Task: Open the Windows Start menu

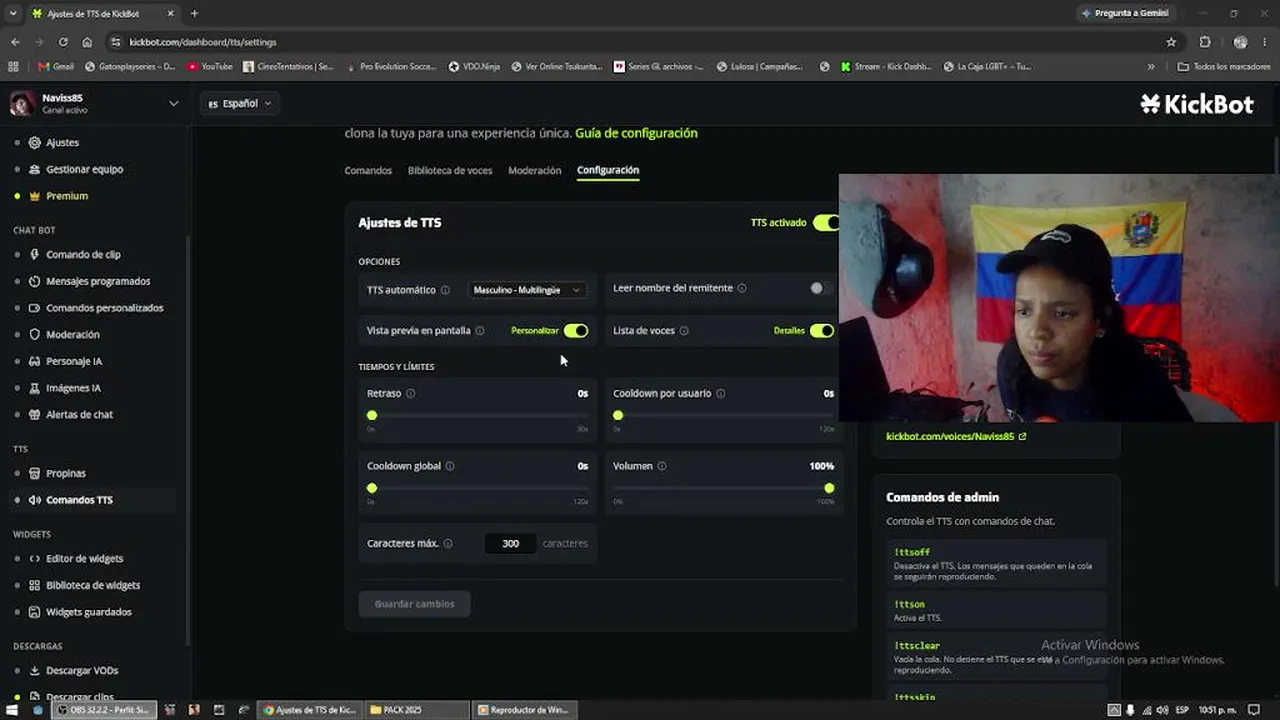Action: (x=13, y=710)
